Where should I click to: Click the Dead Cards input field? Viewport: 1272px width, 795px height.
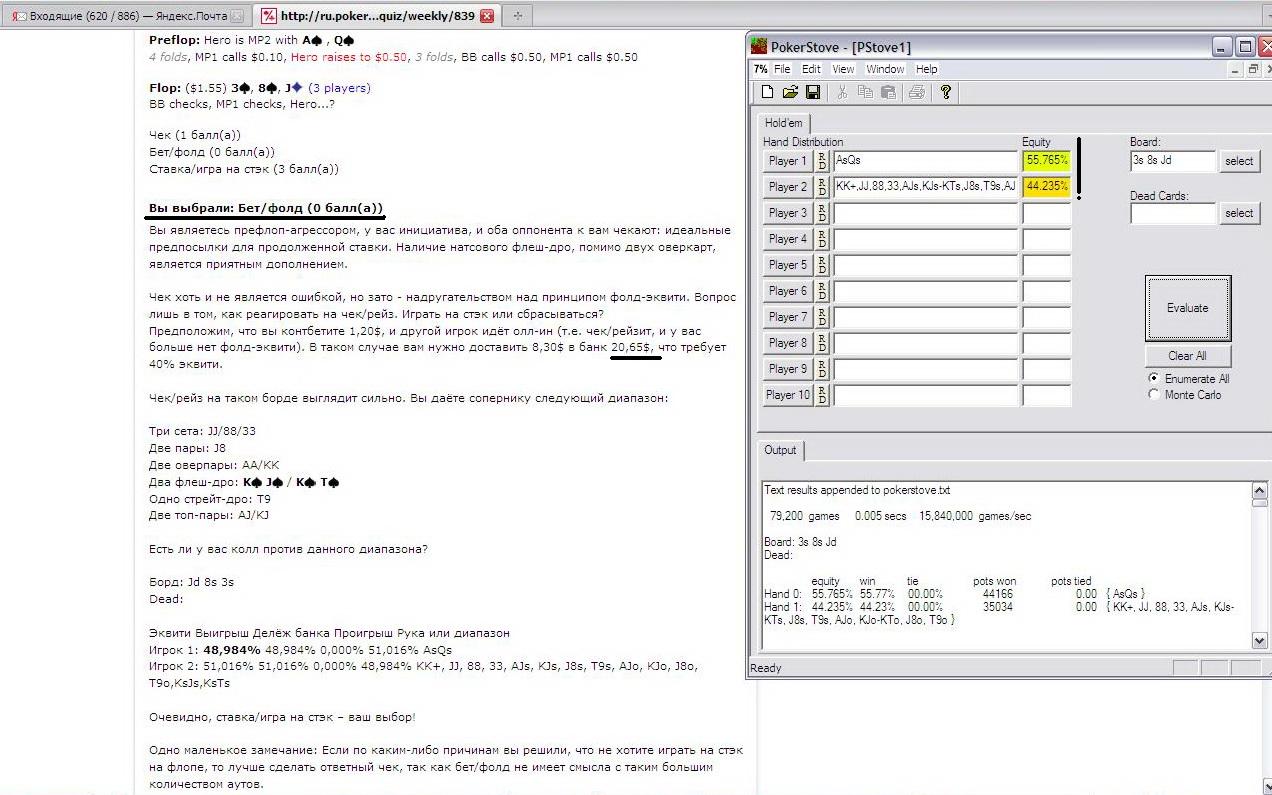pyautogui.click(x=1173, y=213)
